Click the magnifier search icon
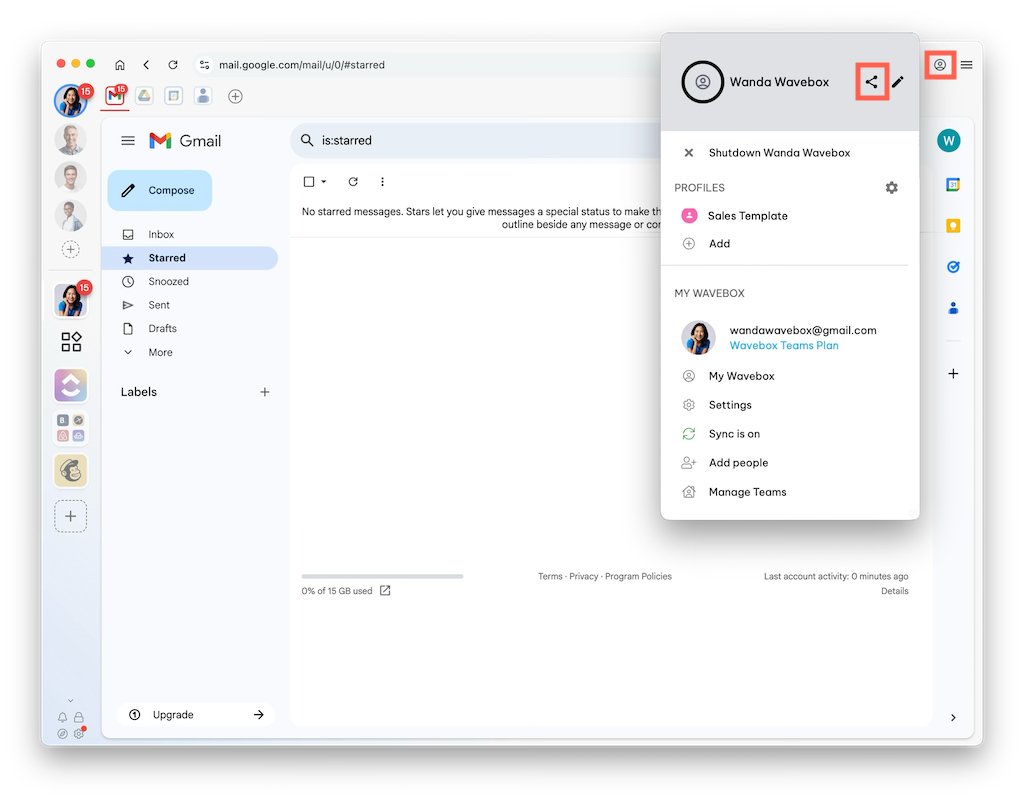Viewport: 1024px width, 800px height. coord(307,140)
